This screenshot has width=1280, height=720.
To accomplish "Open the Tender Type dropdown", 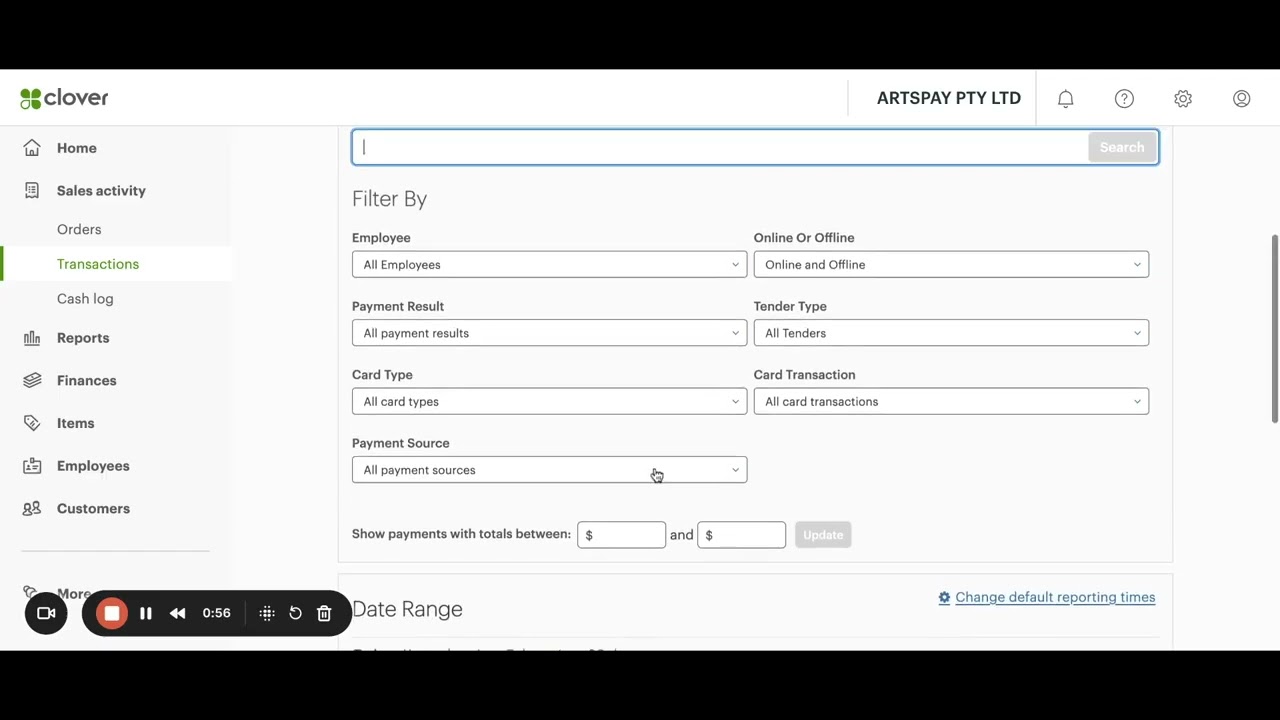I will tap(951, 333).
